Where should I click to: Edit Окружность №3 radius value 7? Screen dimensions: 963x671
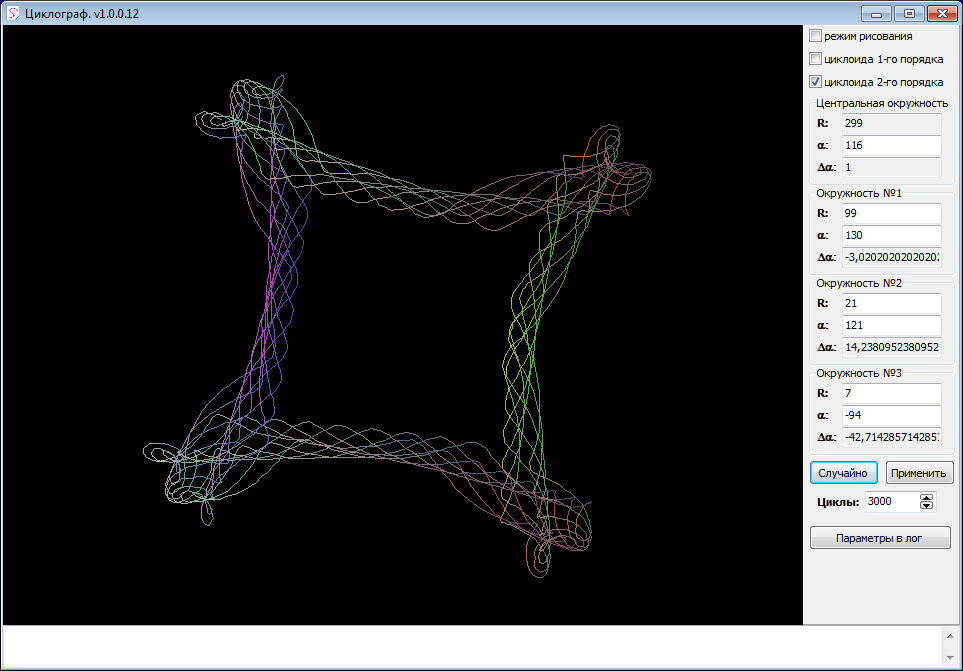(891, 393)
